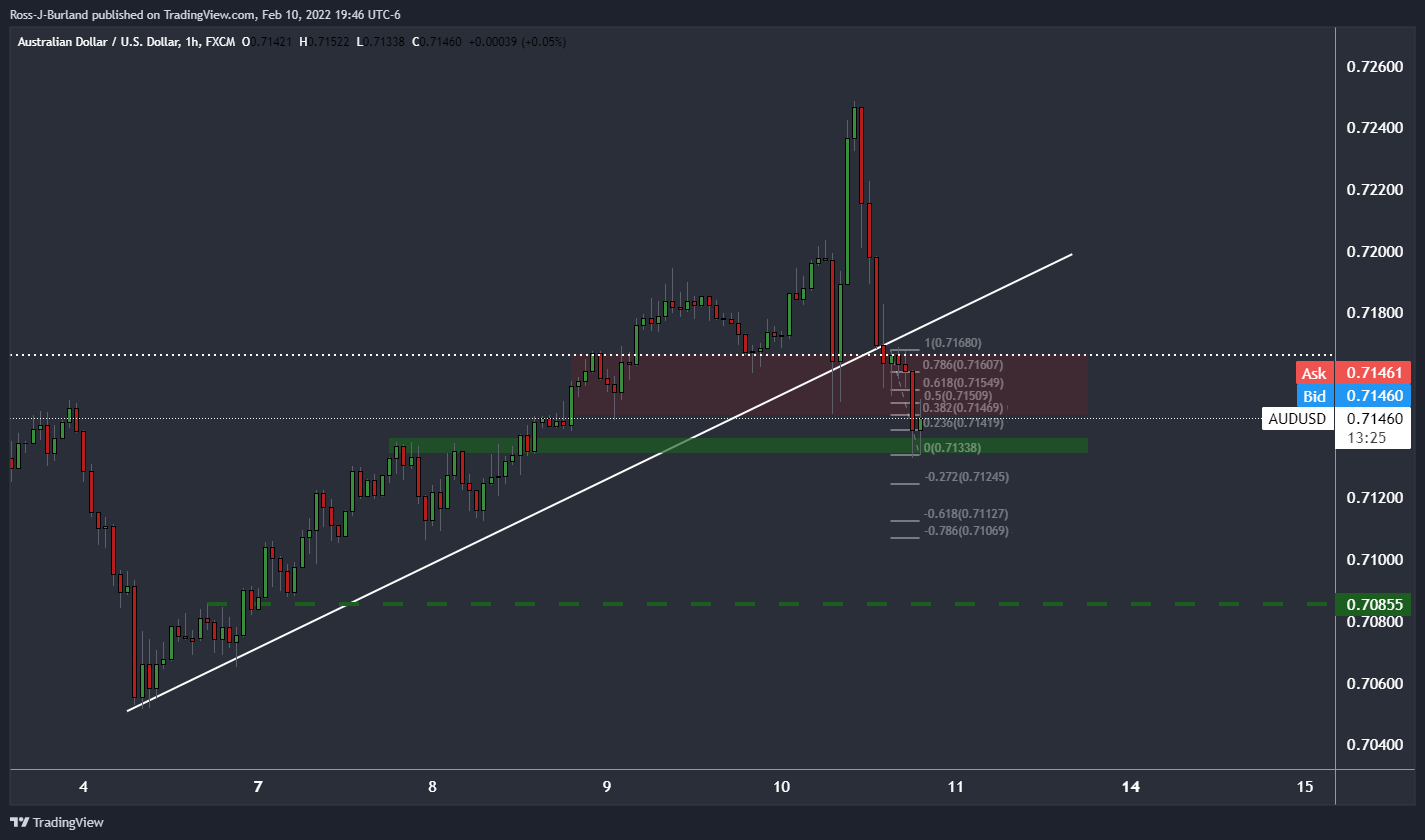Click the 0.70400 price axis label
This screenshot has width=1425, height=840.
tap(1374, 744)
